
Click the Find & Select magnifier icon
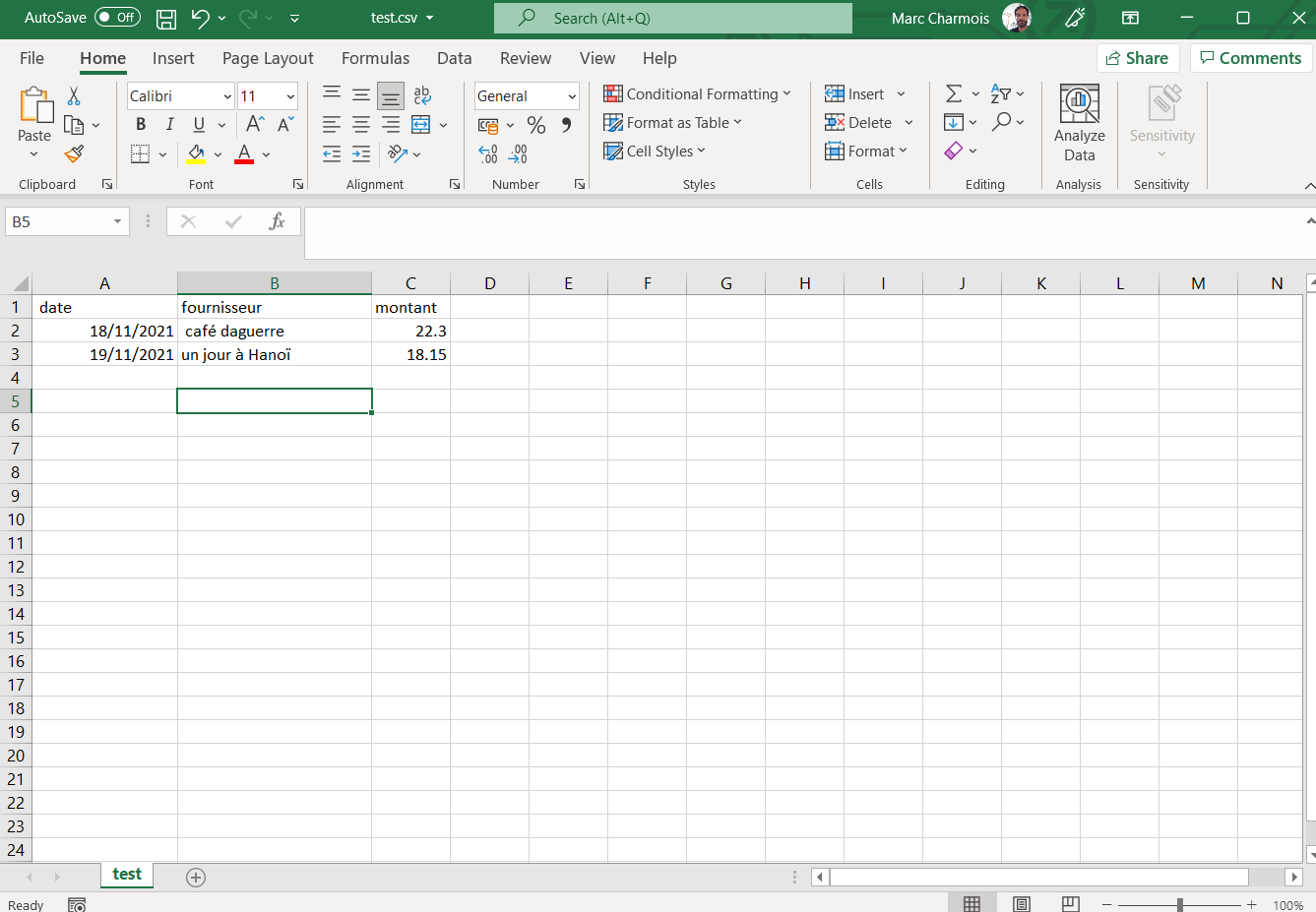[x=1002, y=121]
